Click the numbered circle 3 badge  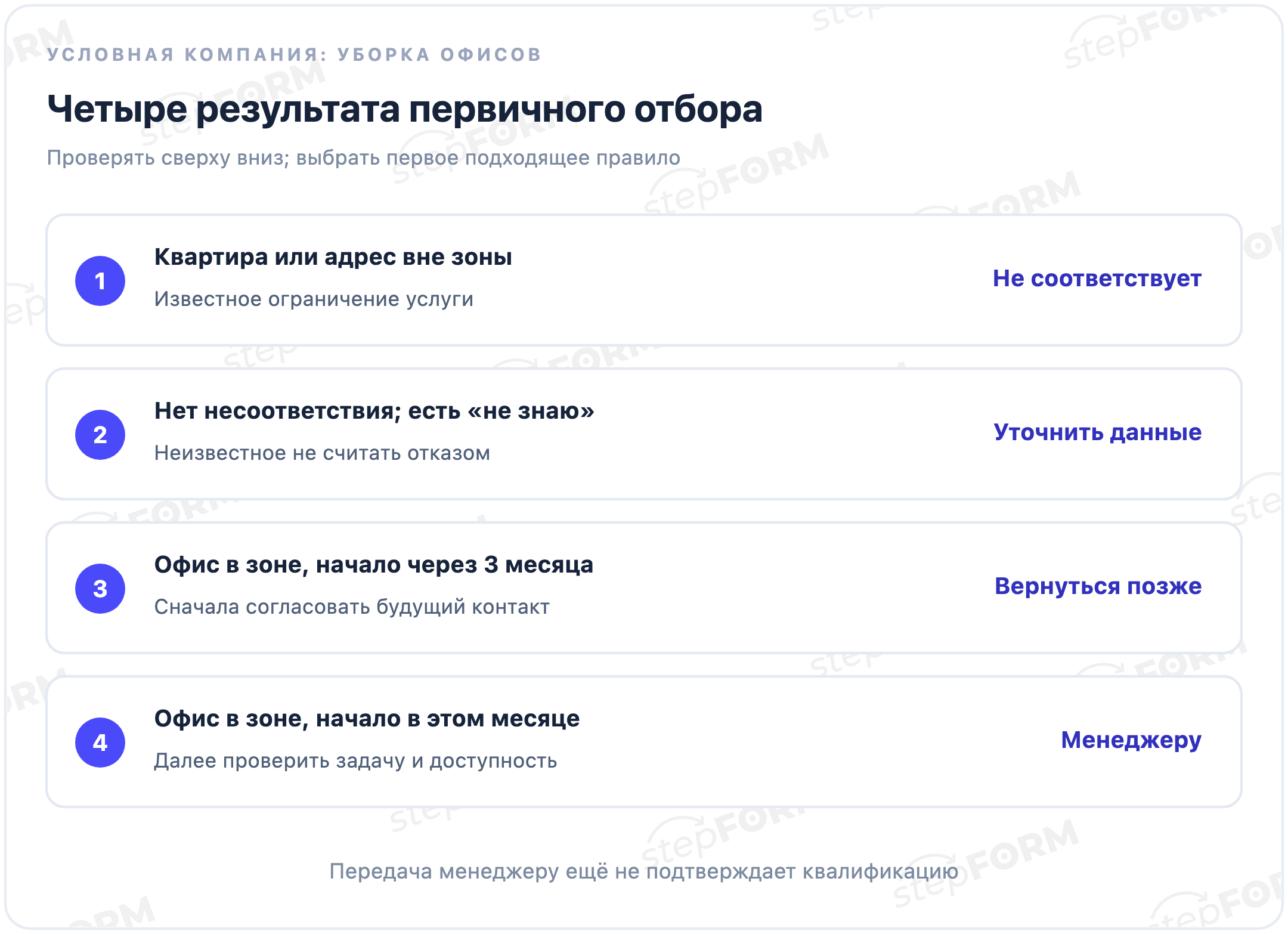point(100,589)
